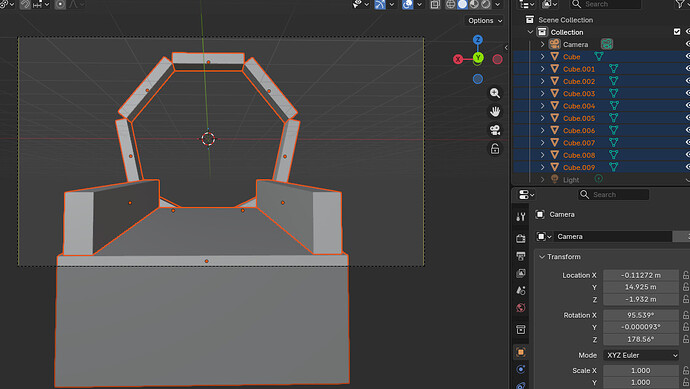Toggle X-ray mode in viewport header
The height and width of the screenshot is (389, 690).
[x=435, y=4]
